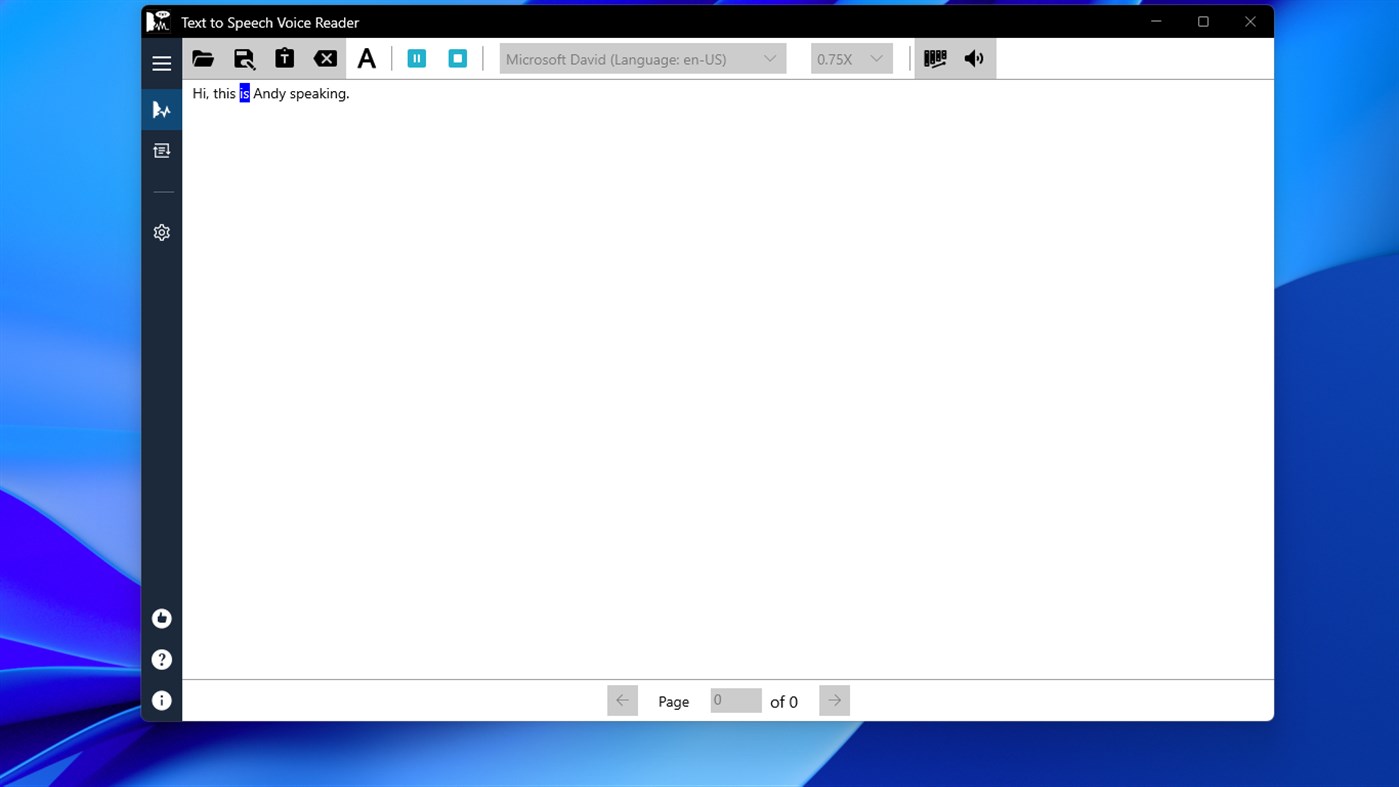Paste text with the clipboard icon
The height and width of the screenshot is (787, 1399).
[285, 59]
